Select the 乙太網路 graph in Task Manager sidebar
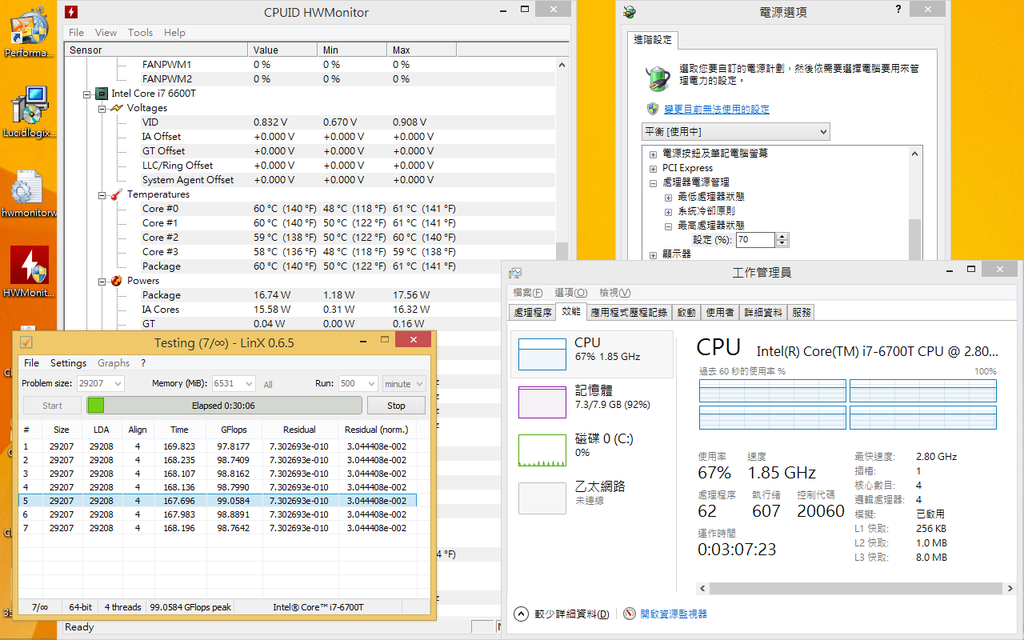 542,498
